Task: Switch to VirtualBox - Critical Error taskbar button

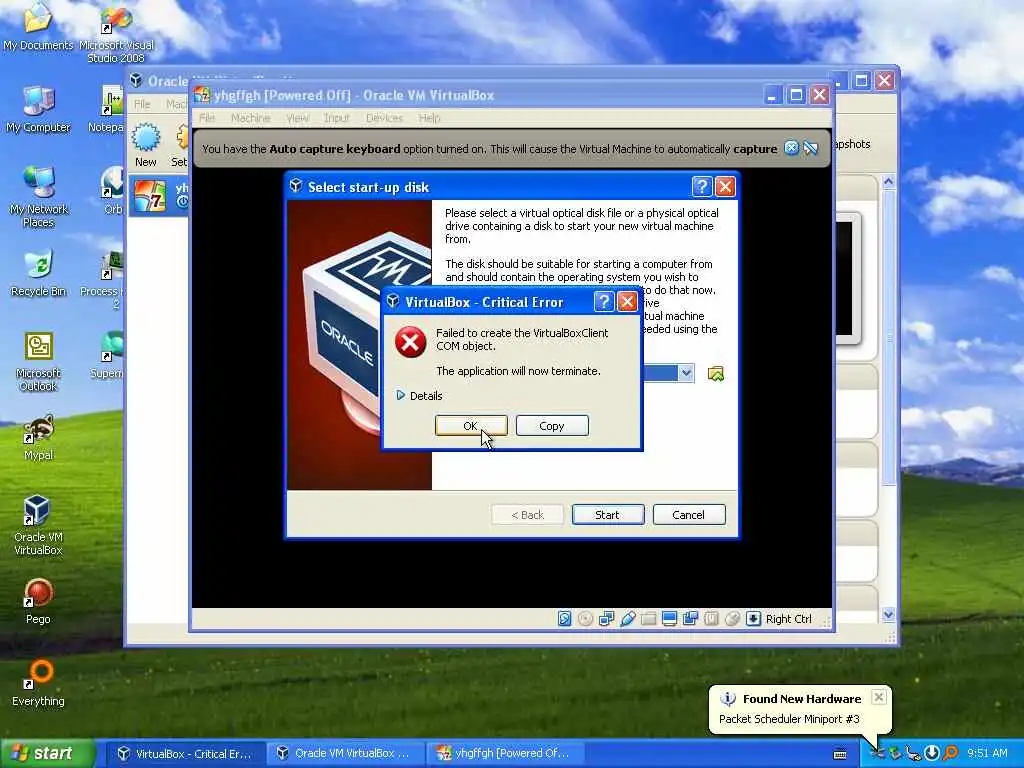Action: 185,754
